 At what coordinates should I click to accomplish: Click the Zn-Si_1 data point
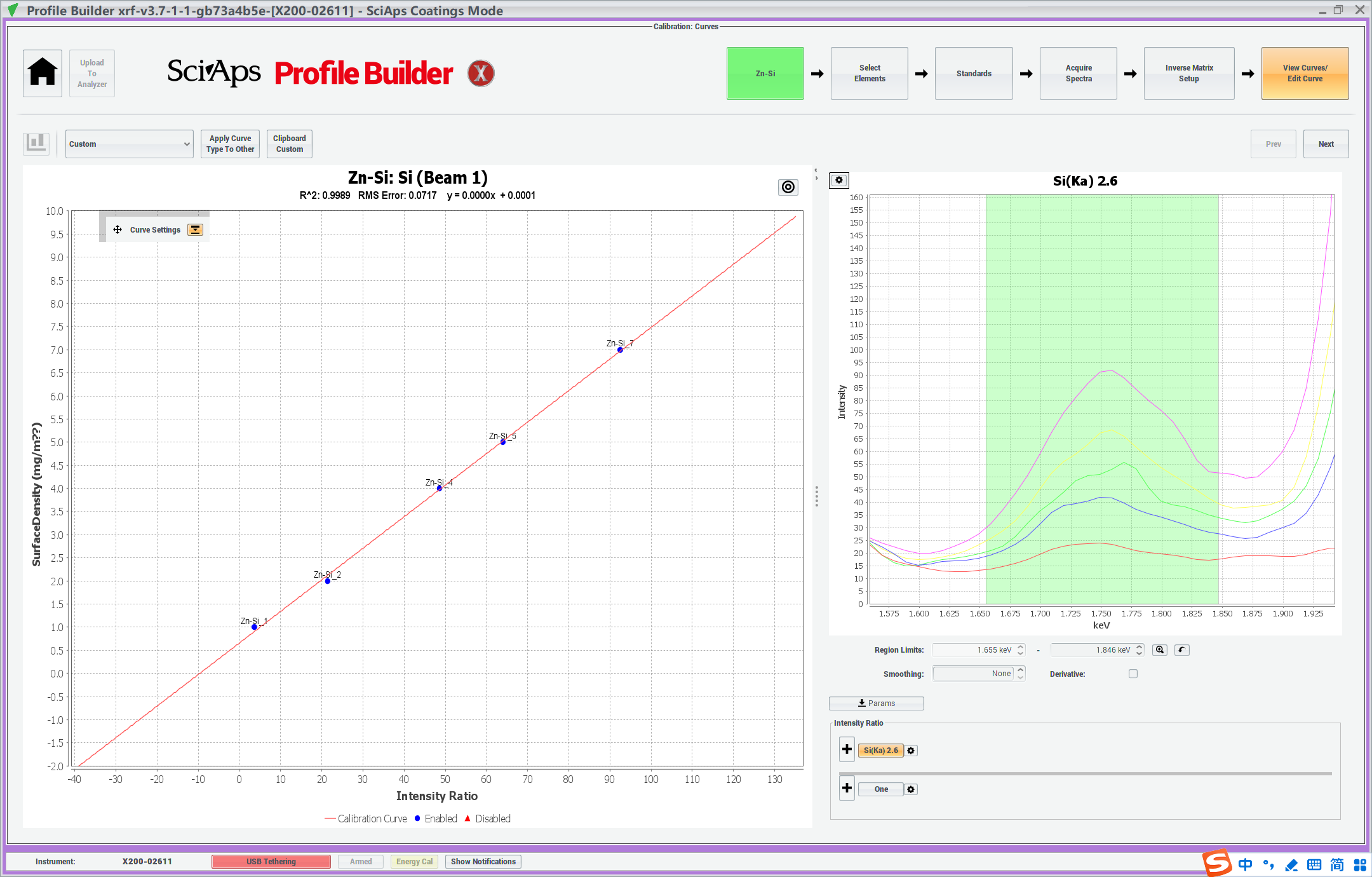click(x=255, y=627)
